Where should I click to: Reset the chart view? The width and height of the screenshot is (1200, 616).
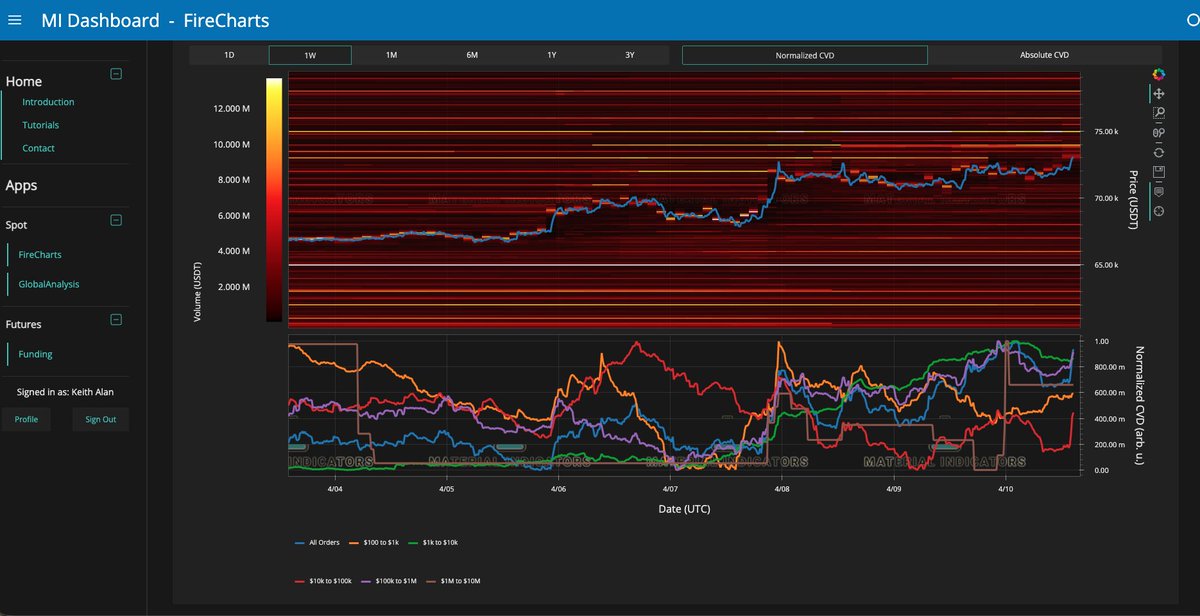[1159, 152]
